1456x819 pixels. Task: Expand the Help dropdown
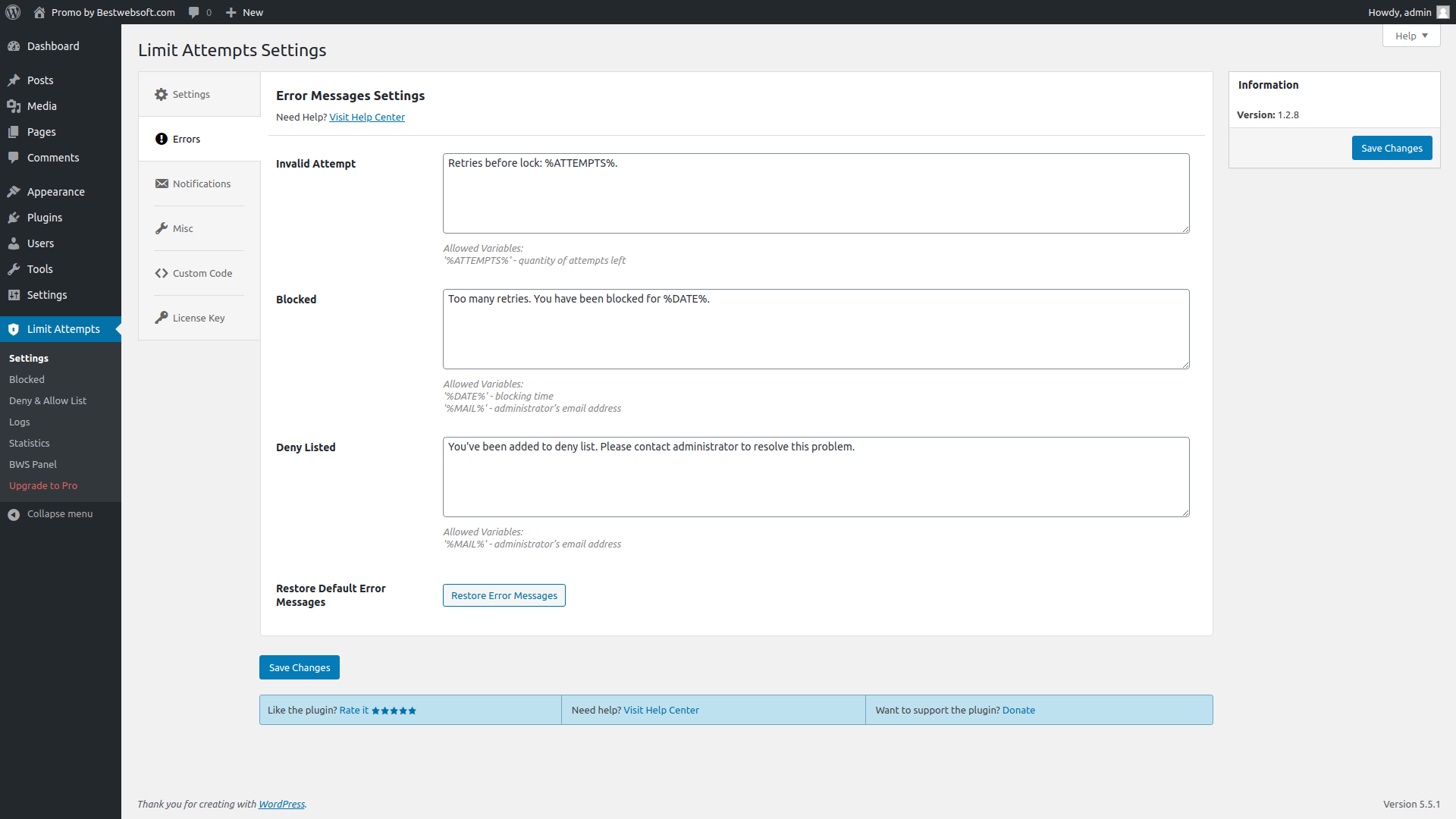1410,36
